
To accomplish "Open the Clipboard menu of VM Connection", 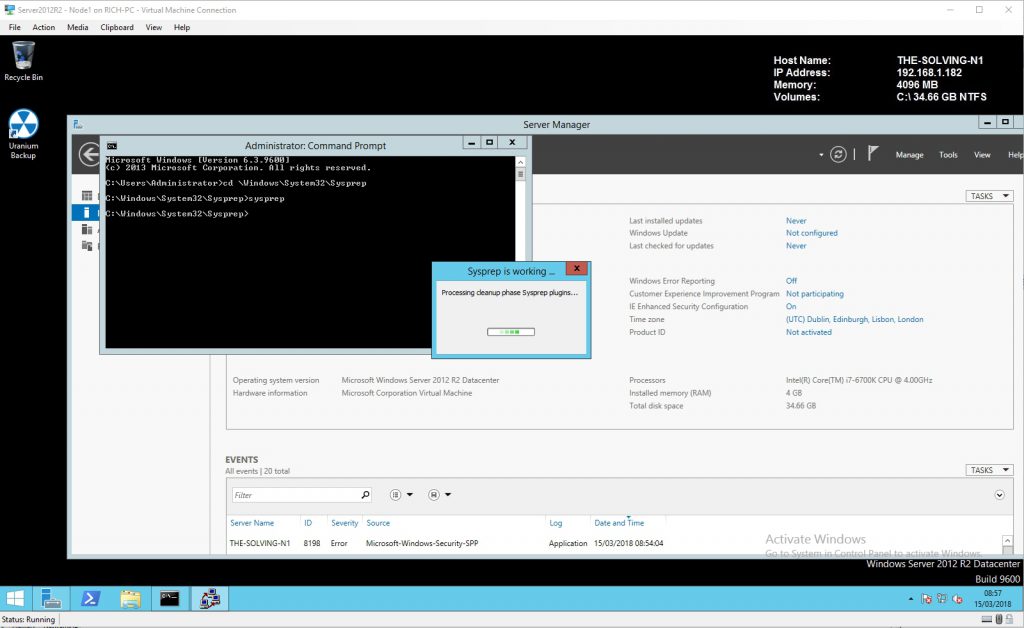I will [x=117, y=27].
